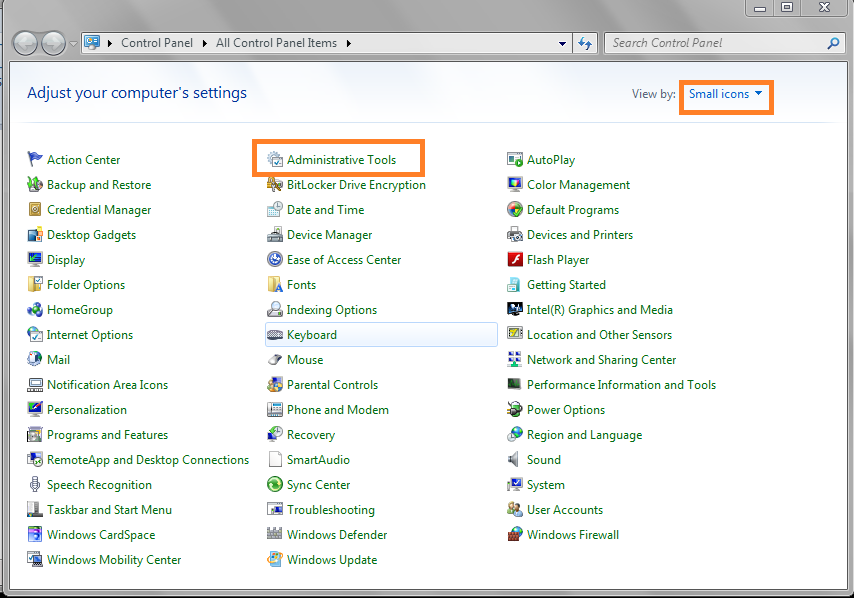Open the Personalization icon
This screenshot has height=598, width=854.
tap(35, 410)
